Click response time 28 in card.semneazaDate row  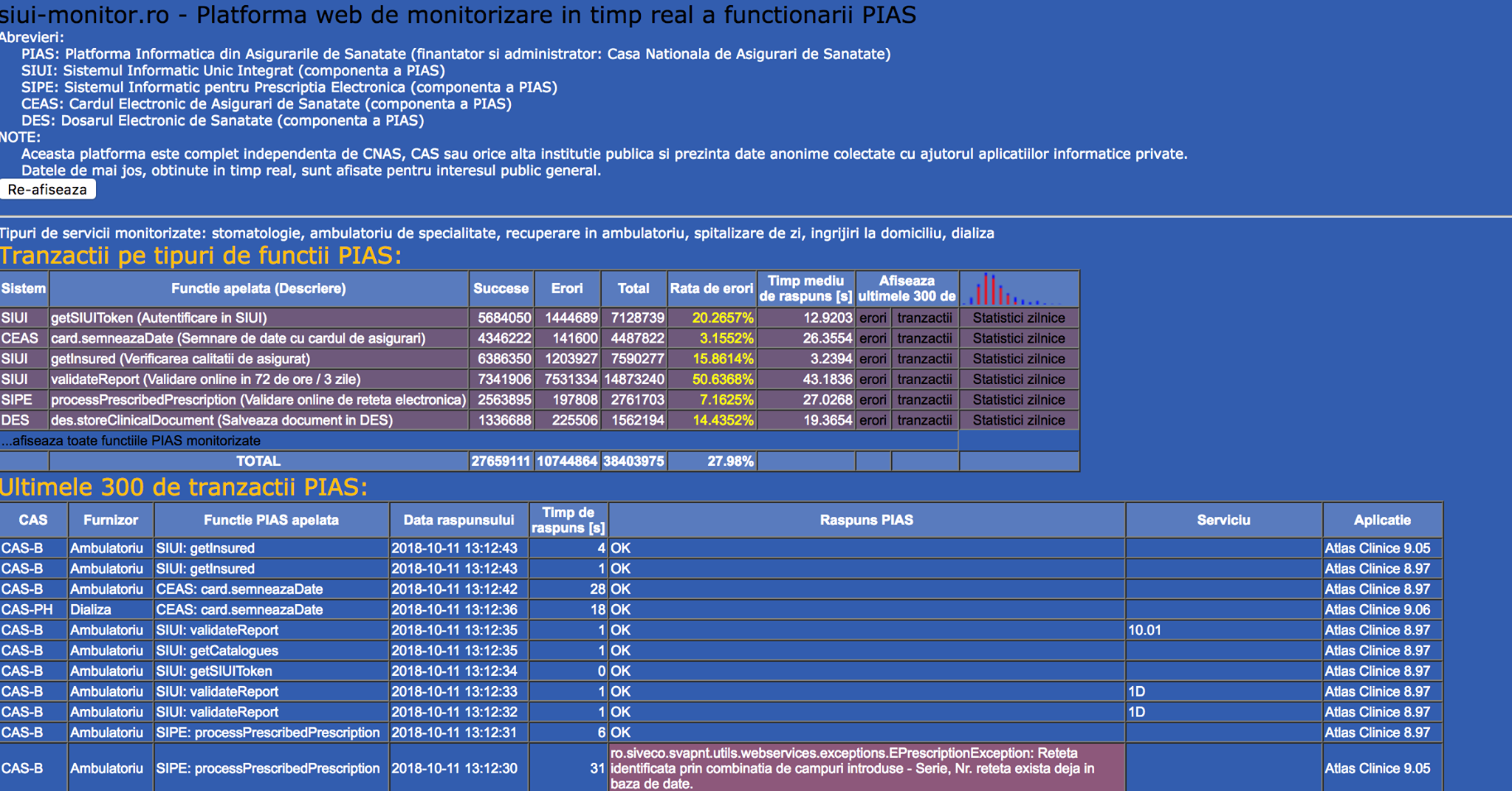pyautogui.click(x=568, y=589)
